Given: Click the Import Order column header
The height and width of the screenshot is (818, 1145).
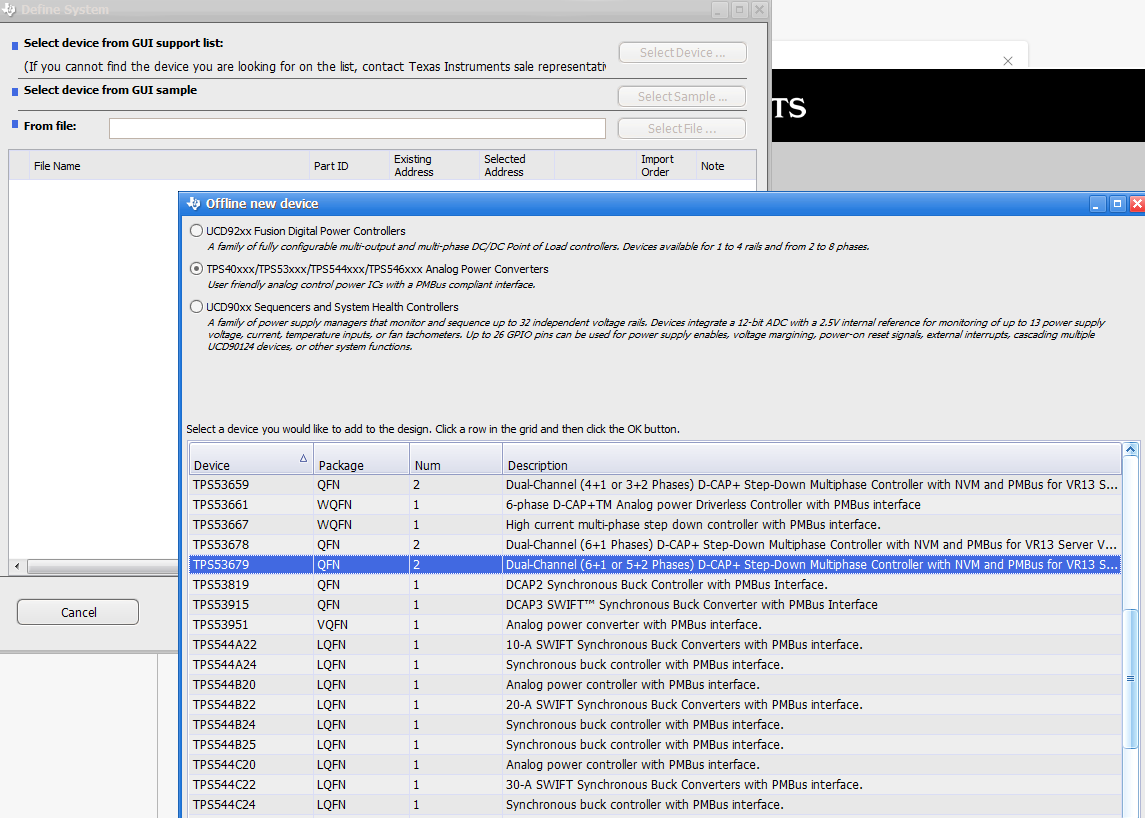Looking at the screenshot, I should coord(665,166).
